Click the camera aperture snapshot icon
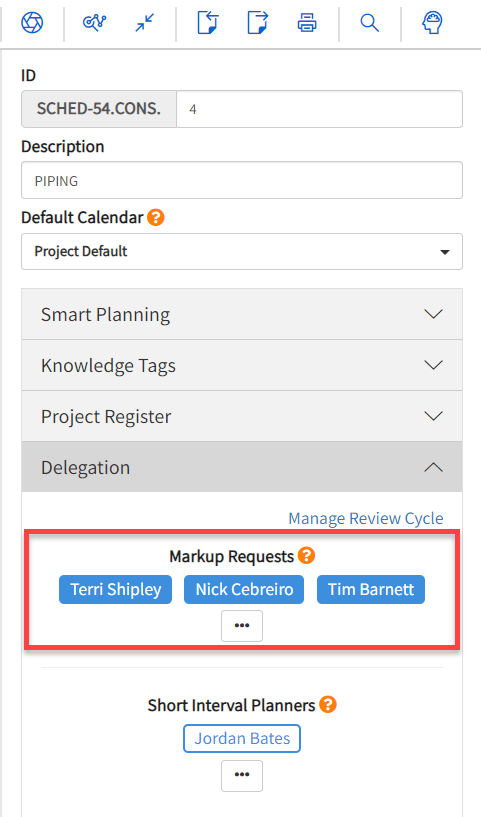Viewport: 481px width, 817px height. point(32,22)
